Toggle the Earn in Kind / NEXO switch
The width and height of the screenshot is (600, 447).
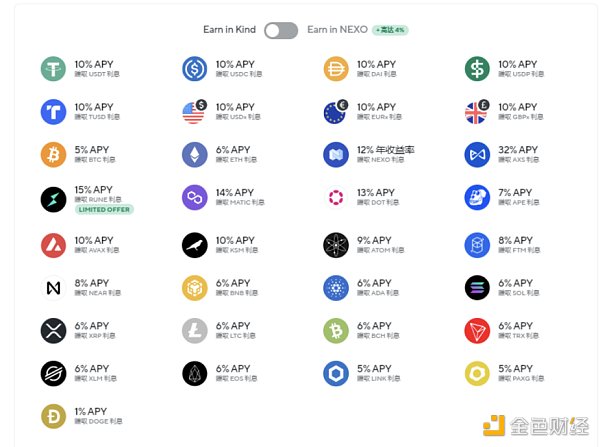(x=281, y=31)
